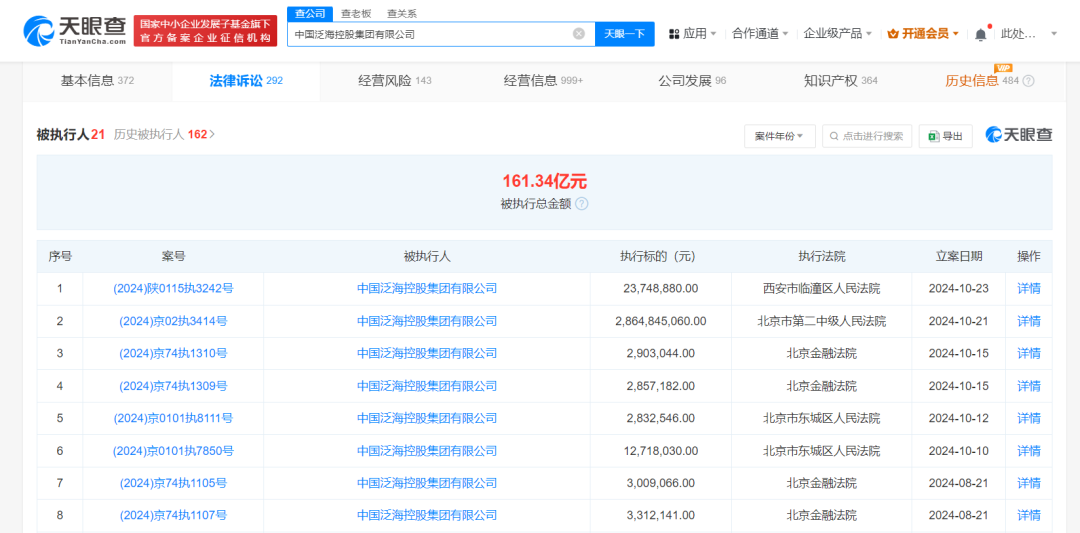
Task: Click the 天眼一下 search button
Action: coord(625,33)
